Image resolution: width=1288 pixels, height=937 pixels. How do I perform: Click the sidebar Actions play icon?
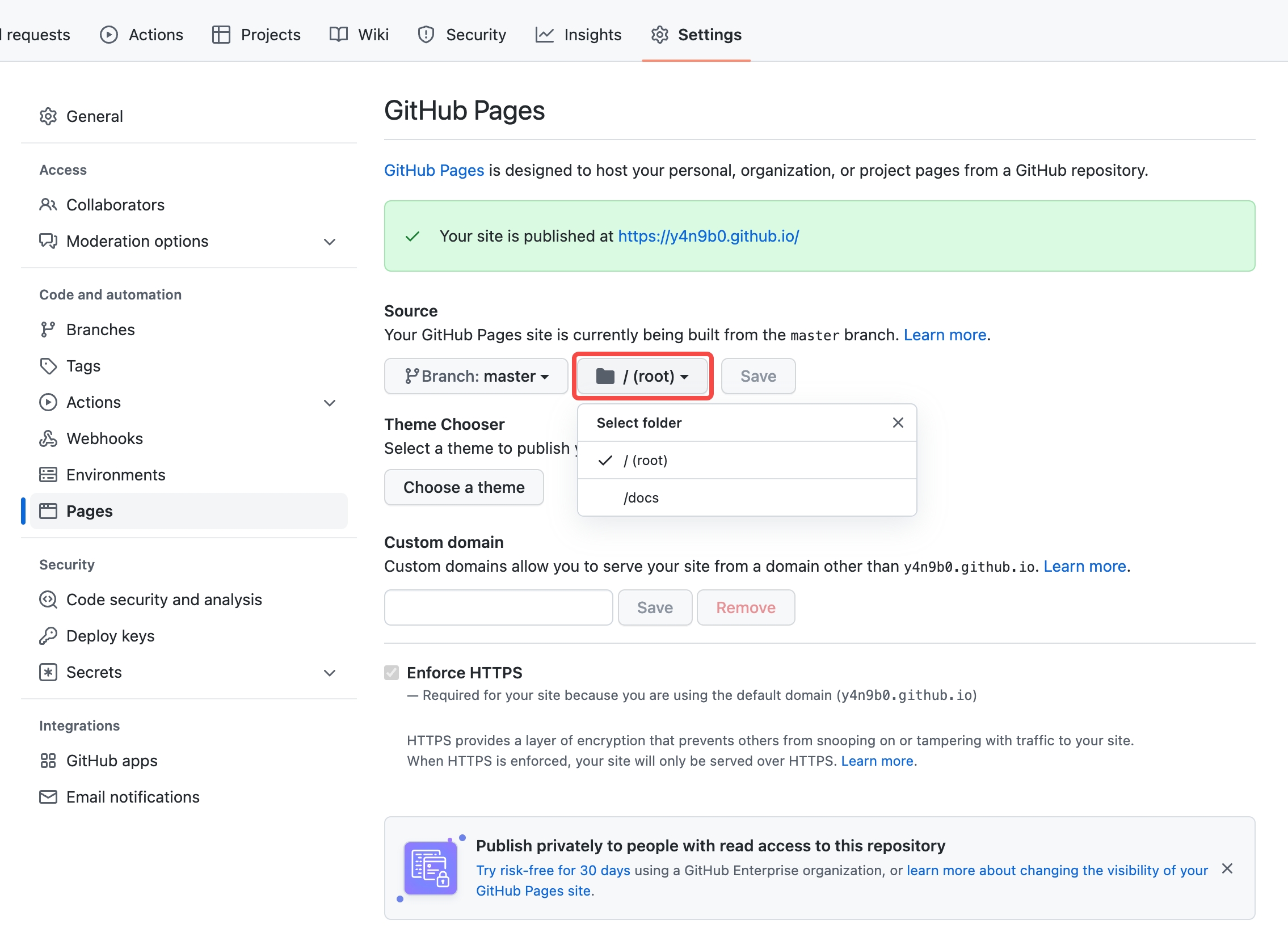pyautogui.click(x=48, y=402)
